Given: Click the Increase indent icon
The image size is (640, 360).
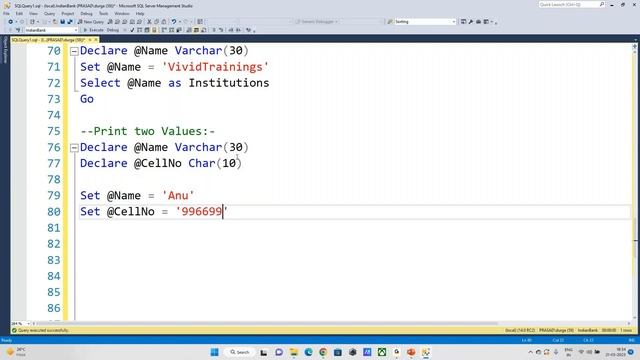Looking at the screenshot, I should 238,30.
